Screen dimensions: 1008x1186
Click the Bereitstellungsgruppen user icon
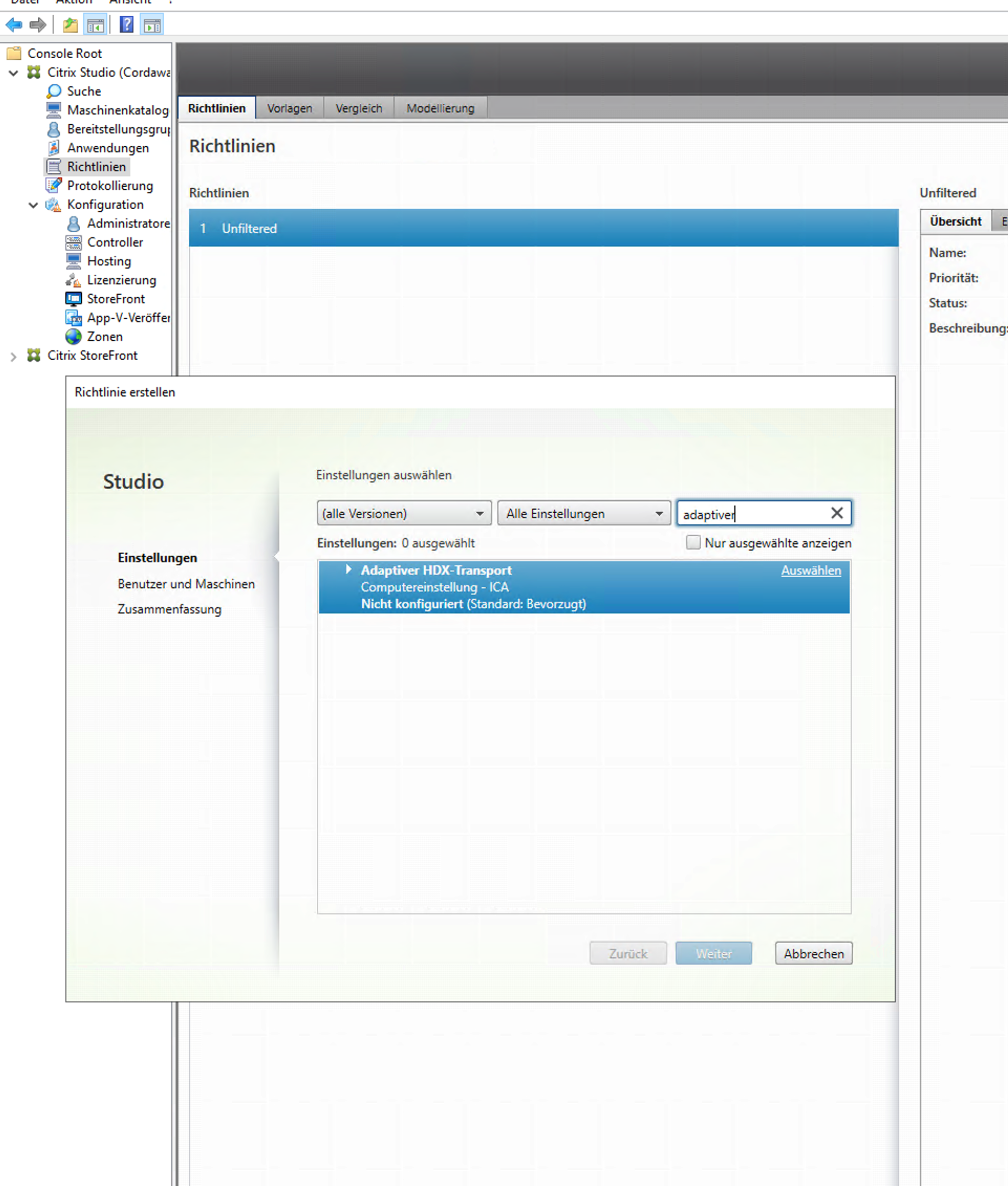(x=53, y=128)
